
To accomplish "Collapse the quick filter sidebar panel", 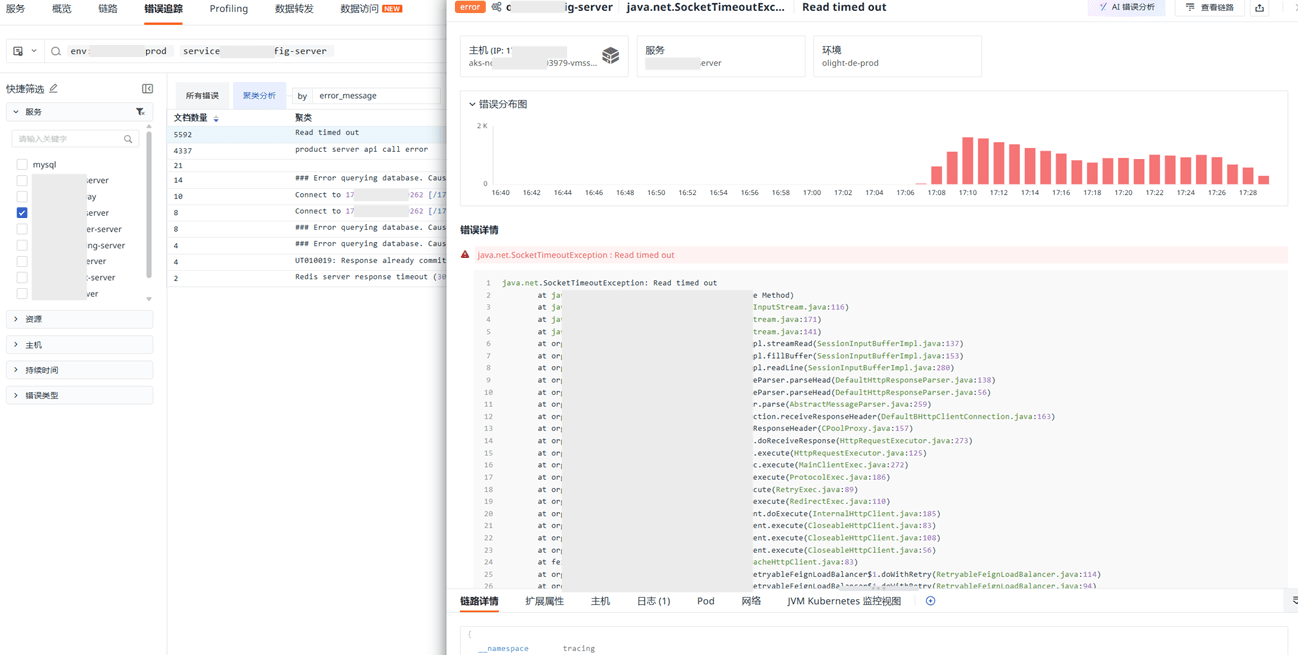I will (x=147, y=89).
